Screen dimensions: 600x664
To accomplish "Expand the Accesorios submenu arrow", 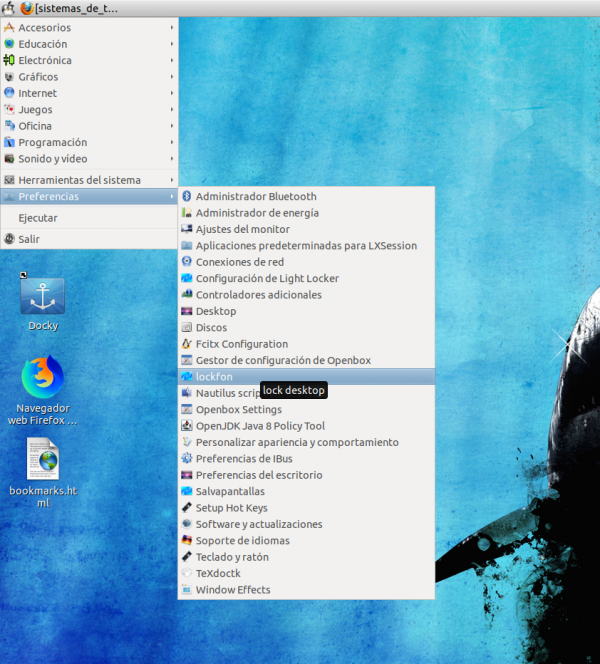I will click(172, 28).
